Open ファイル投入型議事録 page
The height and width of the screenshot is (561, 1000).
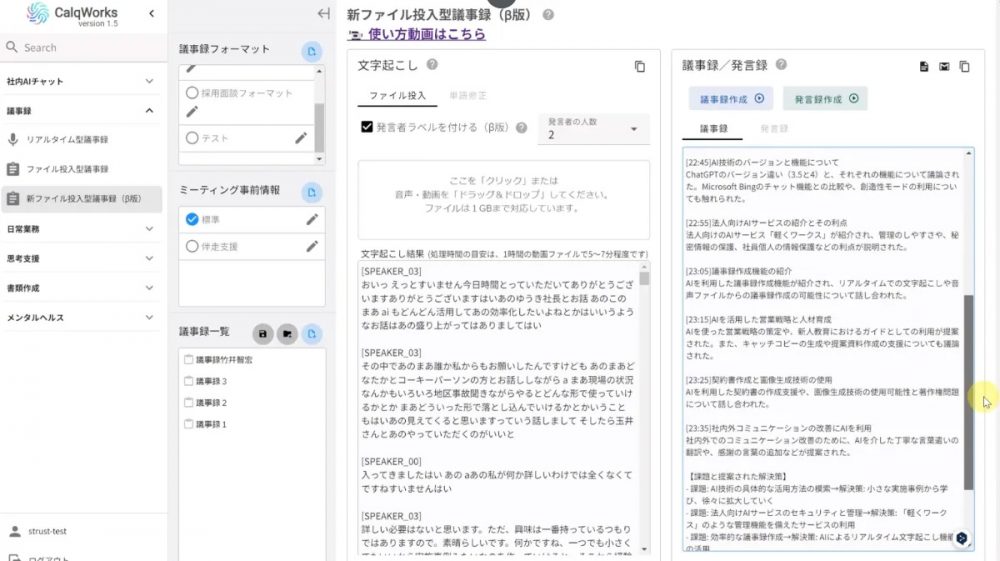(x=80, y=169)
